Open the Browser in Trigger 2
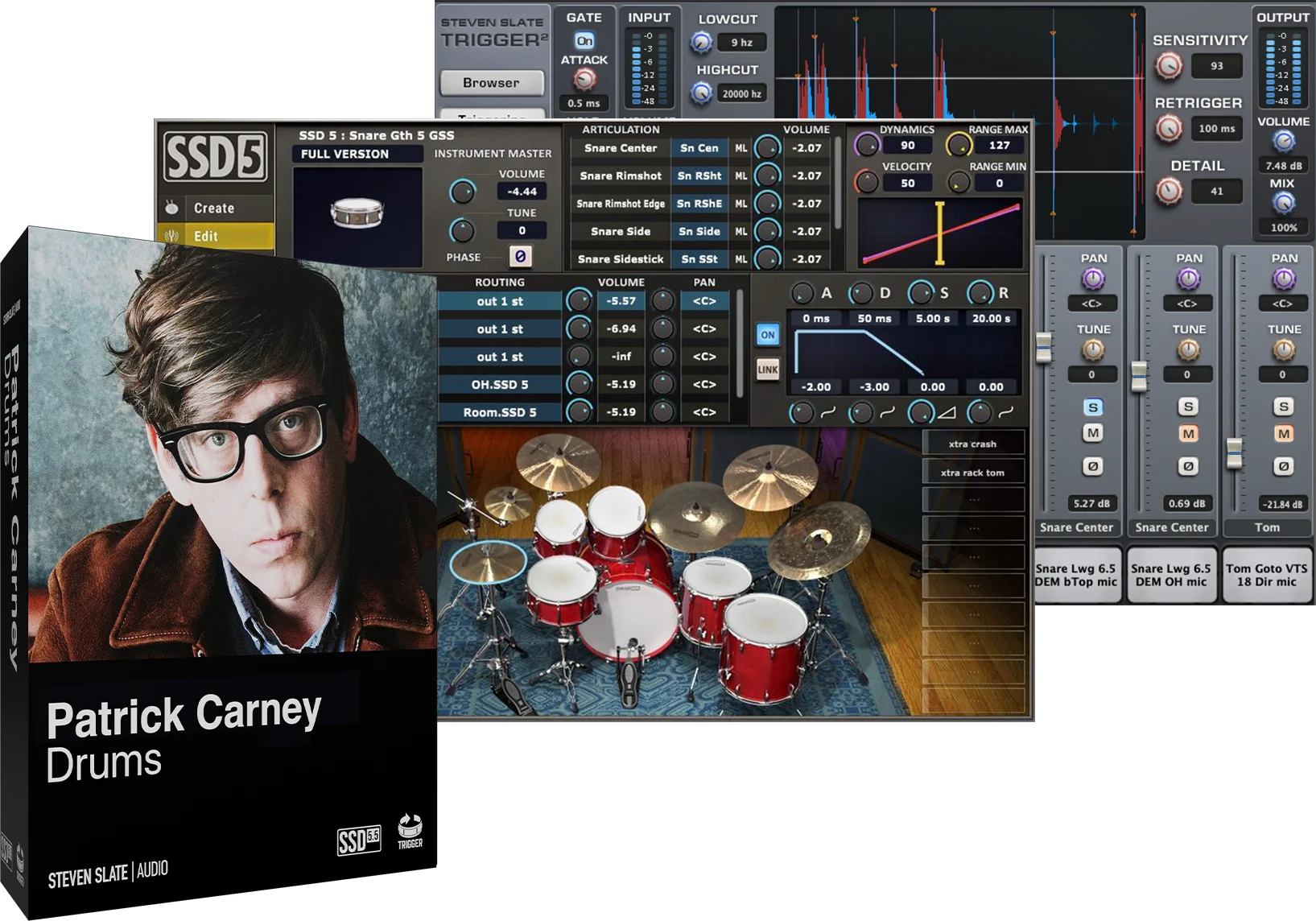 (491, 82)
